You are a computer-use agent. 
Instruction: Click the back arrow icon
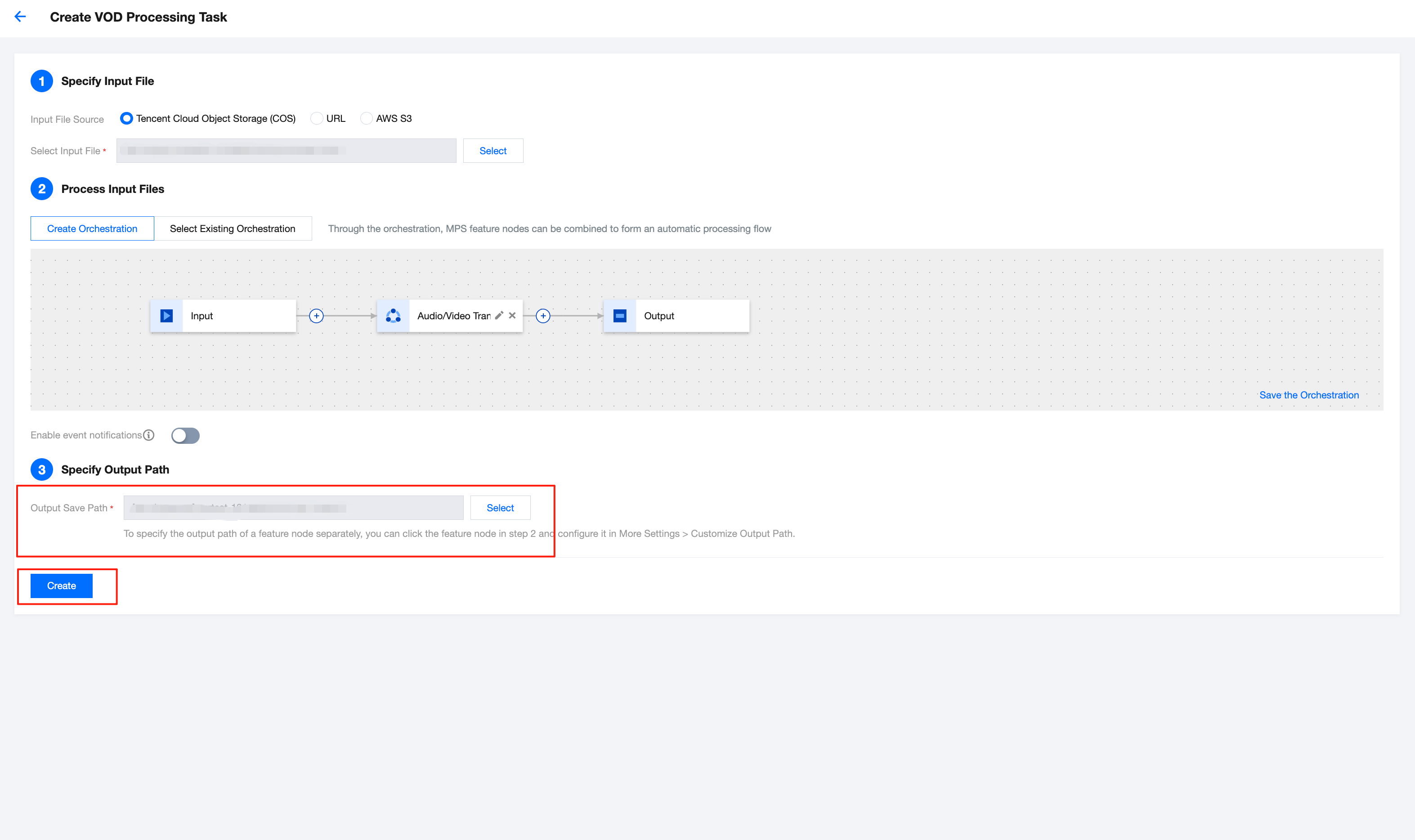(20, 17)
